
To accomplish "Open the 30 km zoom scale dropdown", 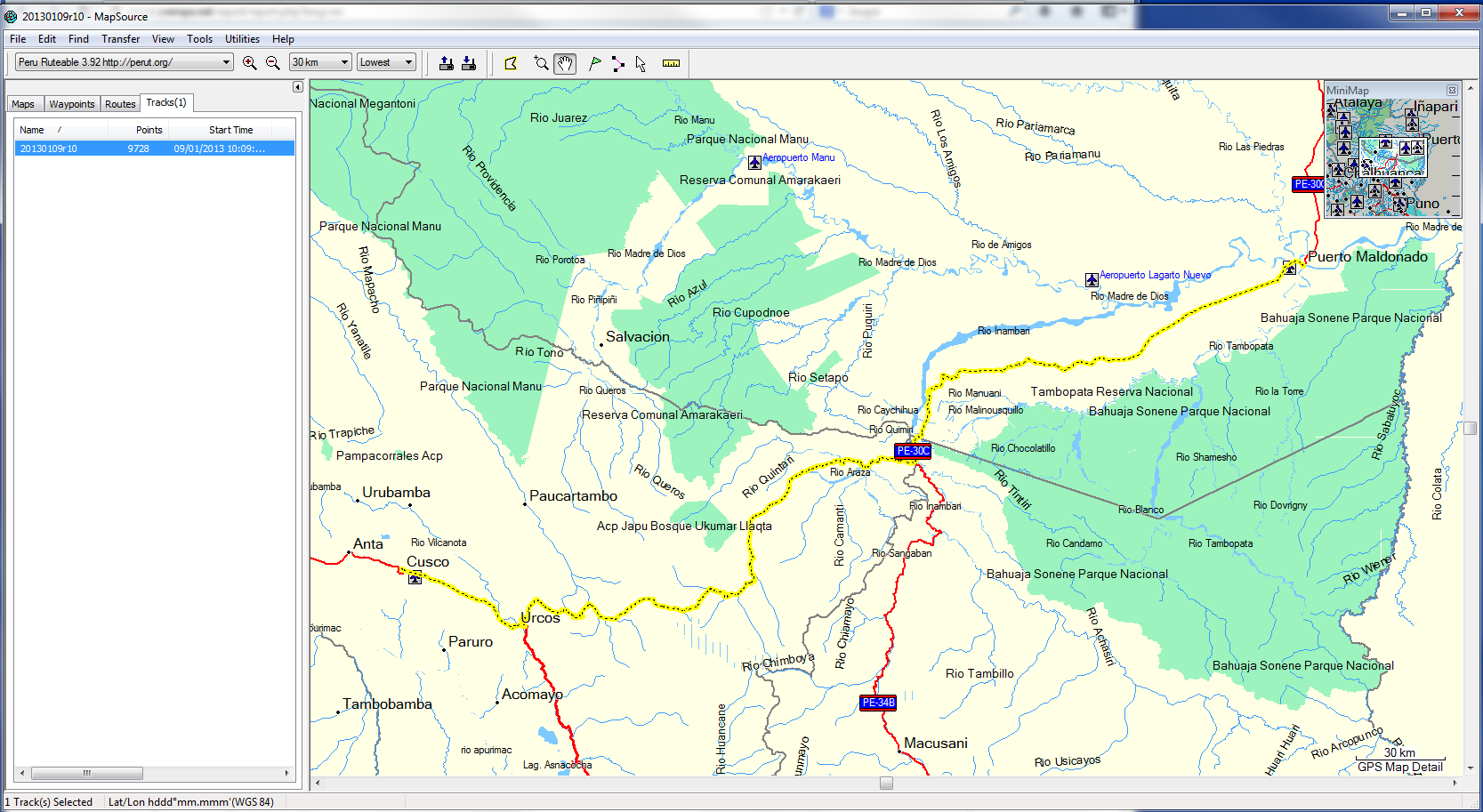I will point(319,62).
